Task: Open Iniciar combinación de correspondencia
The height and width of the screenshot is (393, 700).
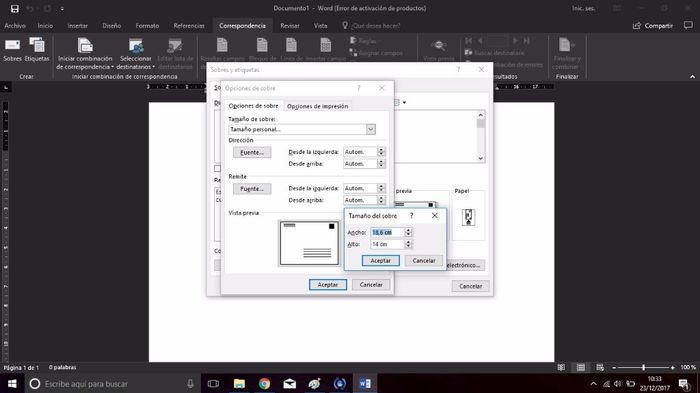Action: (85, 54)
